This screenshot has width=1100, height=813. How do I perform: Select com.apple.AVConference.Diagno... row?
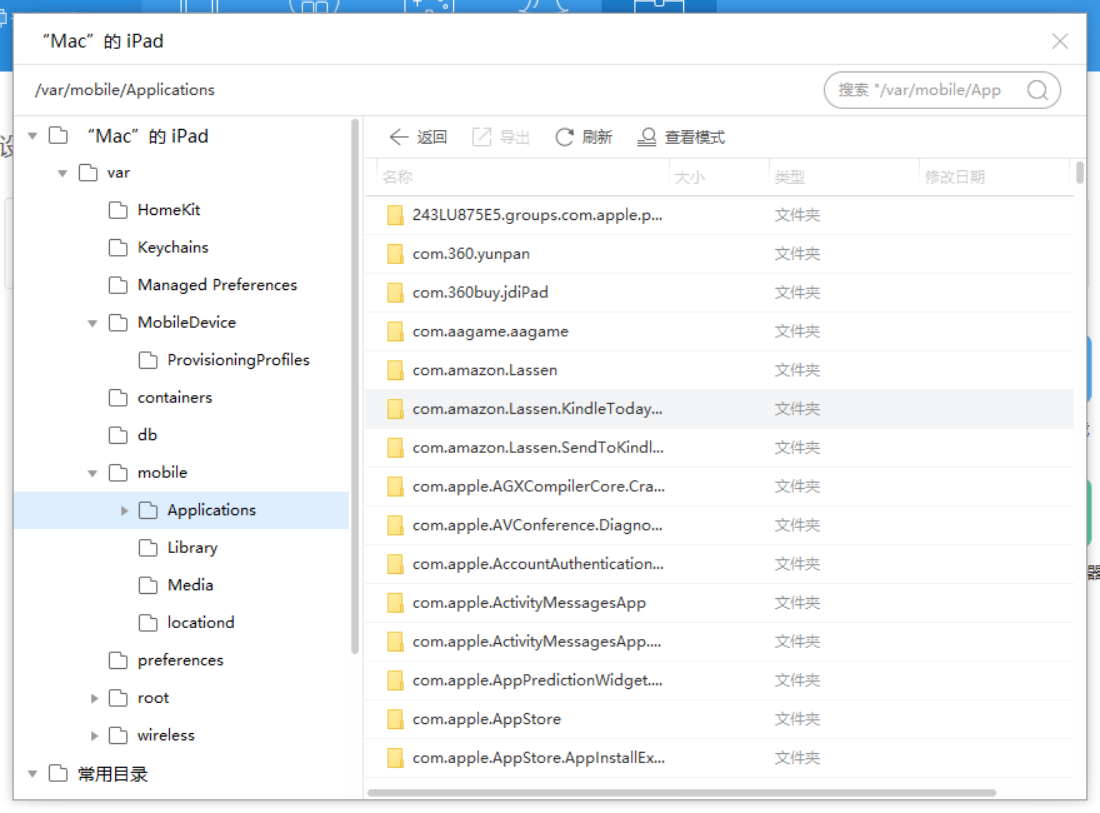(719, 525)
